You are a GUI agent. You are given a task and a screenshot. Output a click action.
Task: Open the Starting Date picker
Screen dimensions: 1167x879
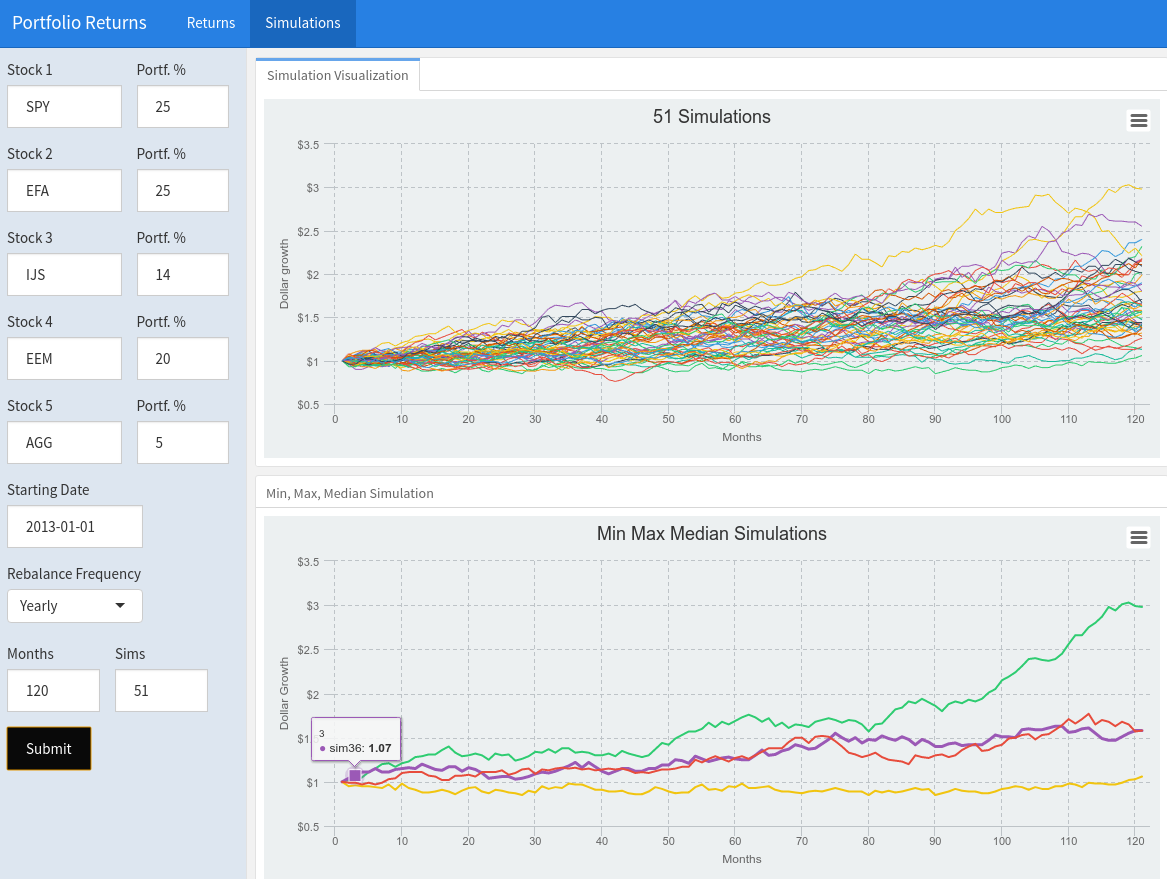pos(74,526)
